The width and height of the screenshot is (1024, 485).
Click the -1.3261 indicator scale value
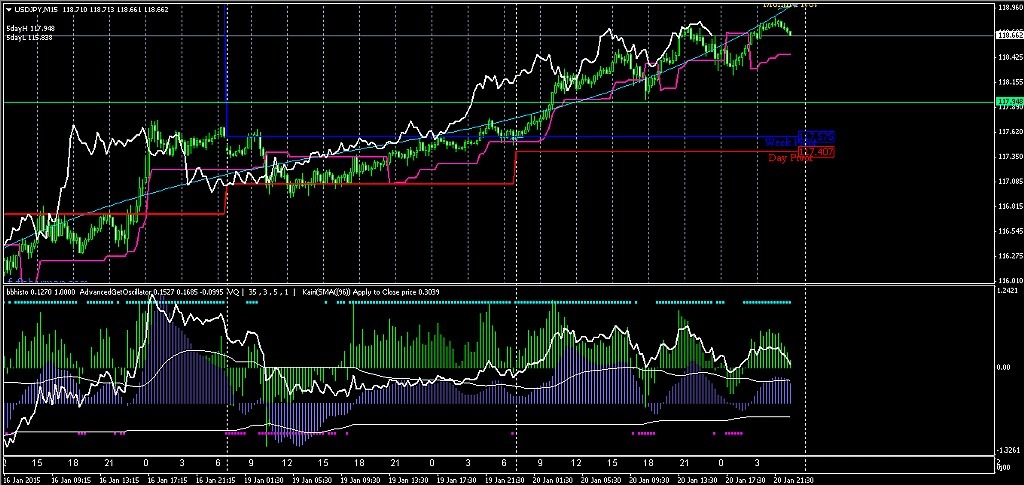coord(1009,450)
